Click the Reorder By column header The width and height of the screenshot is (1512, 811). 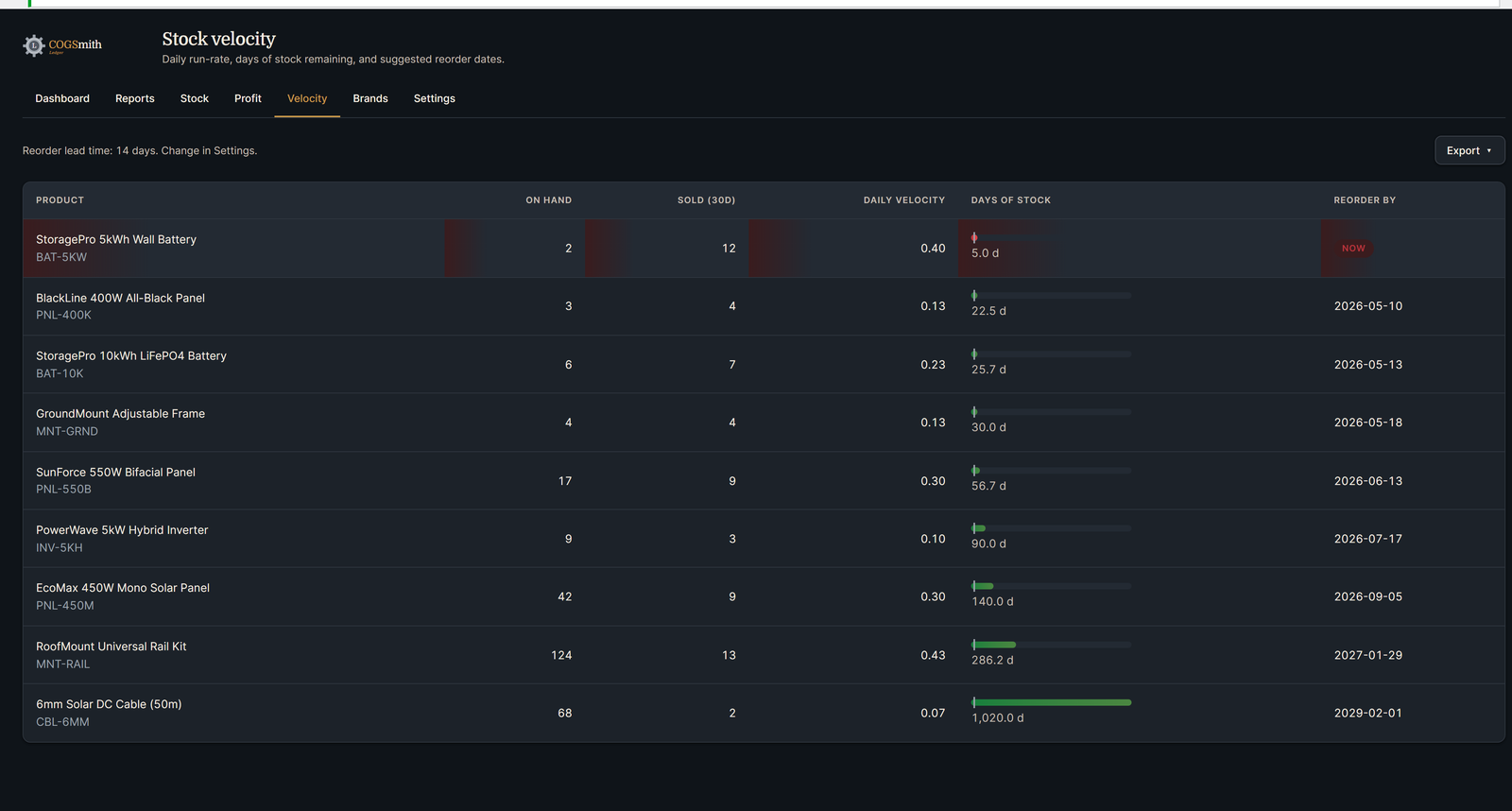point(1365,200)
